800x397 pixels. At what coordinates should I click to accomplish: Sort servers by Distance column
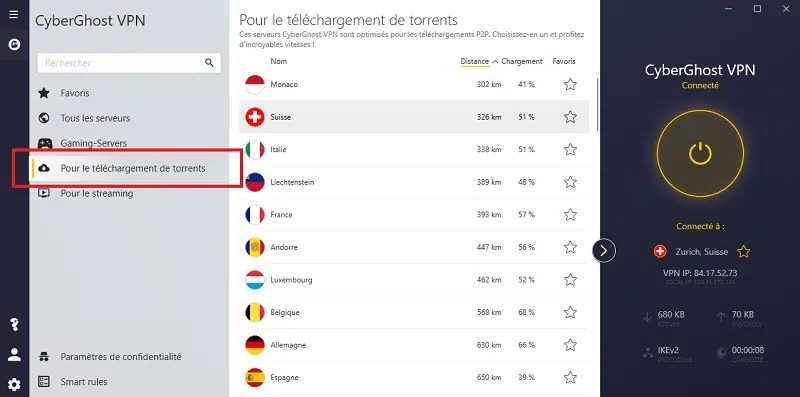pos(474,61)
